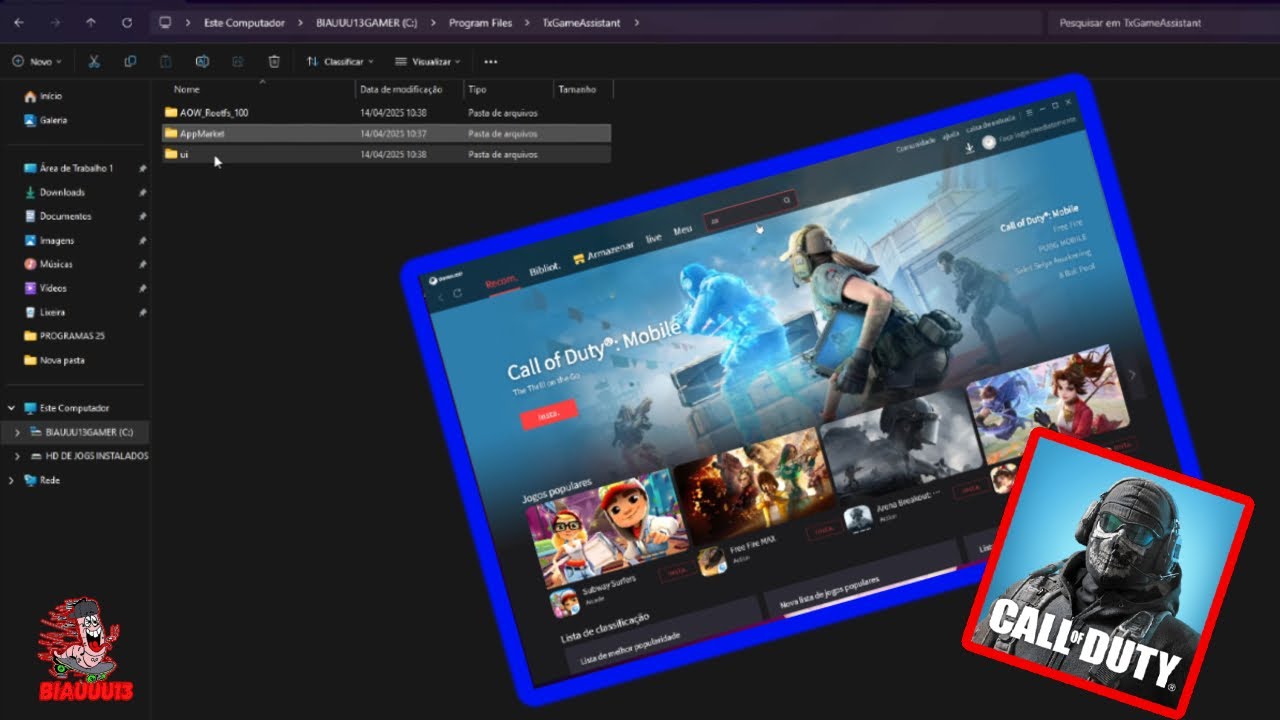Click the Cut scissors icon
Viewport: 1280px width, 720px height.
94,61
